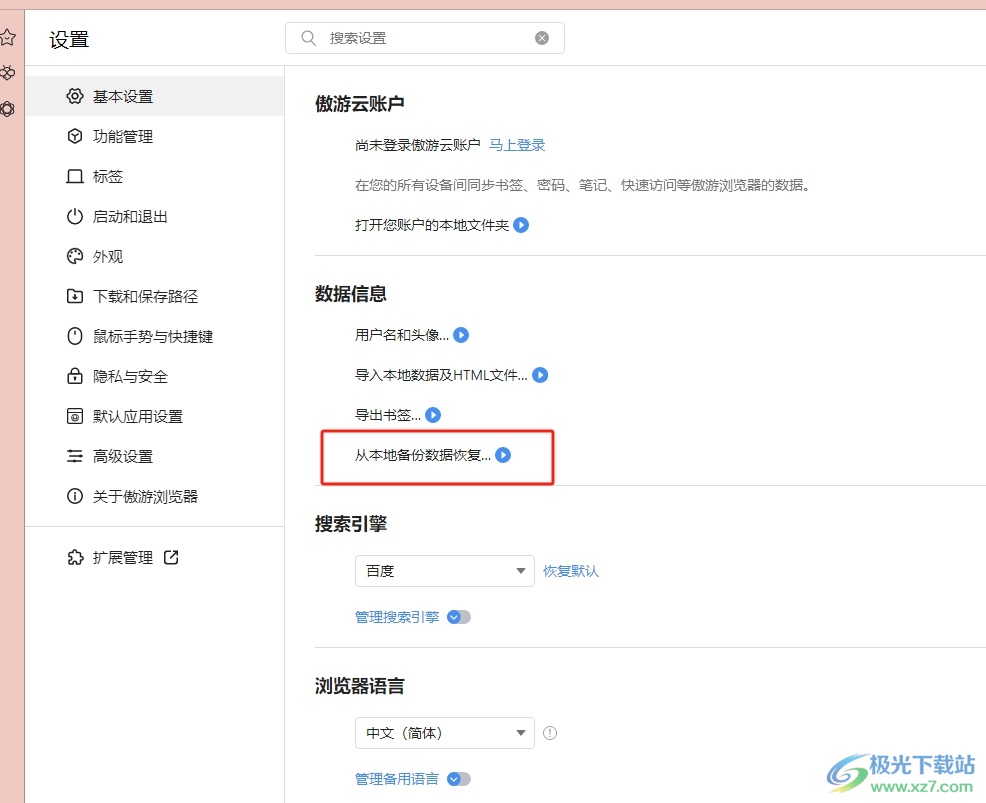Click the arrow next to 导入本地数据及HTML文件
Viewport: 986px width, 803px height.
point(540,375)
